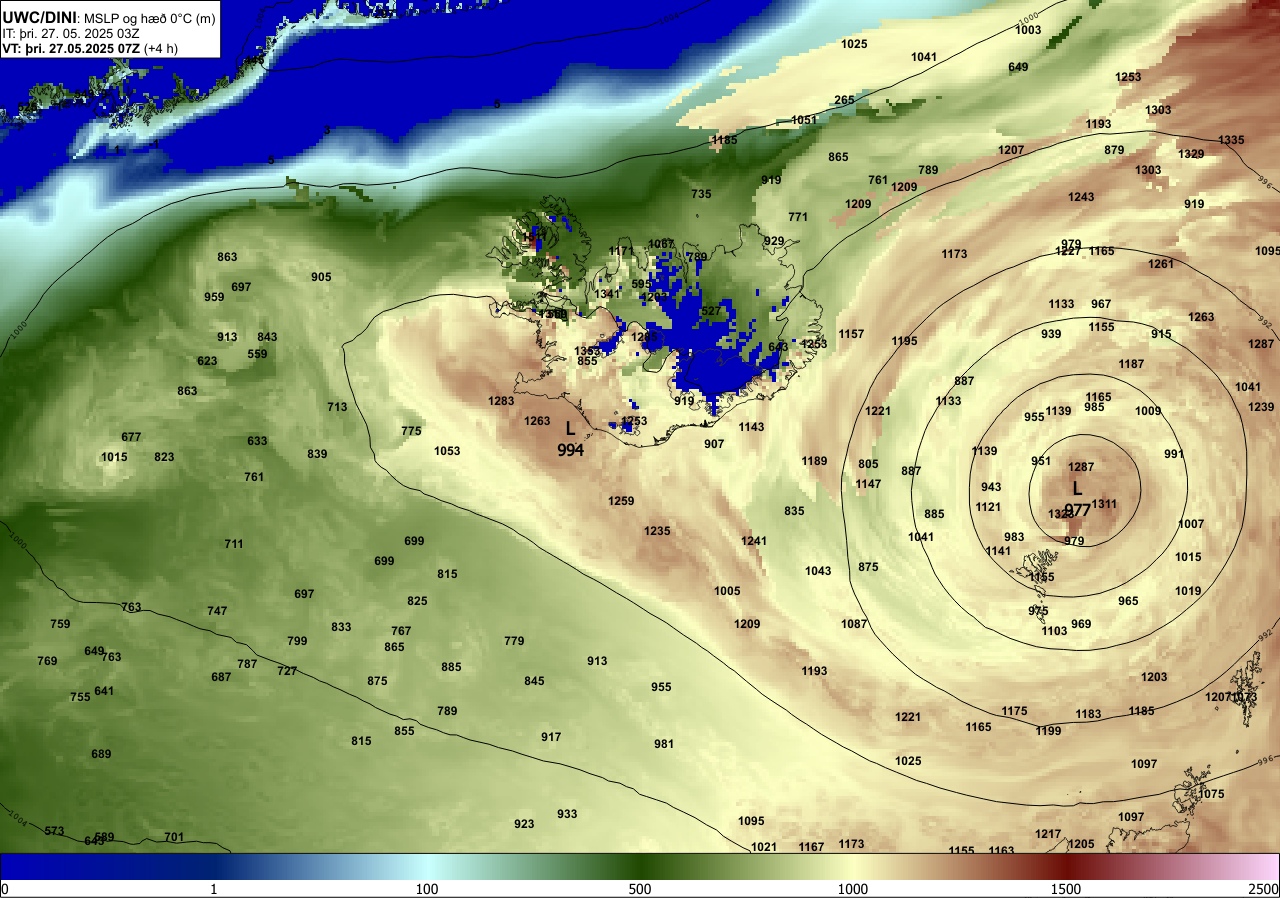
Task: Click the value 1175 in the map
Action: pyautogui.click(x=1014, y=711)
